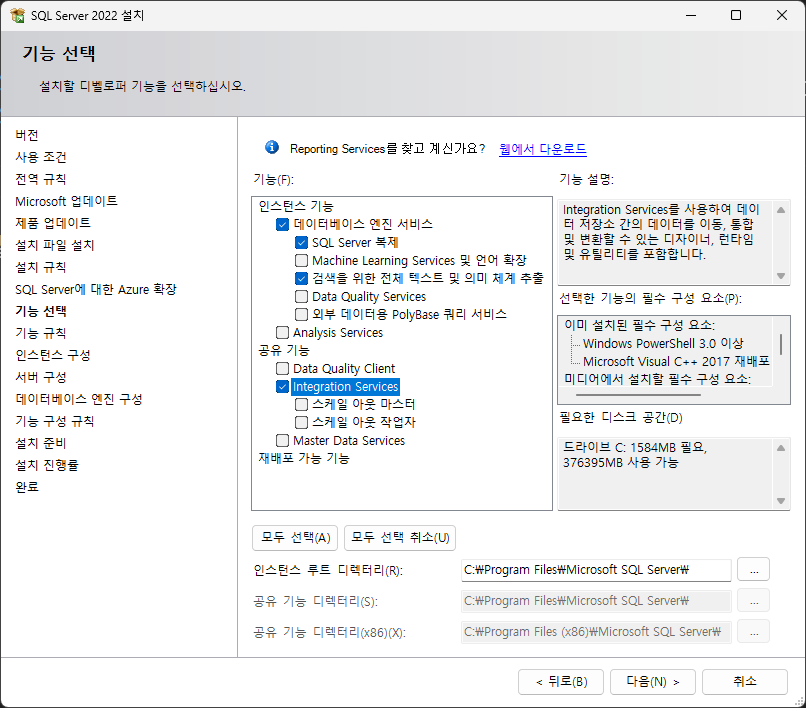Enable Machine Learning Services 및 언어 확장

(x=301, y=261)
